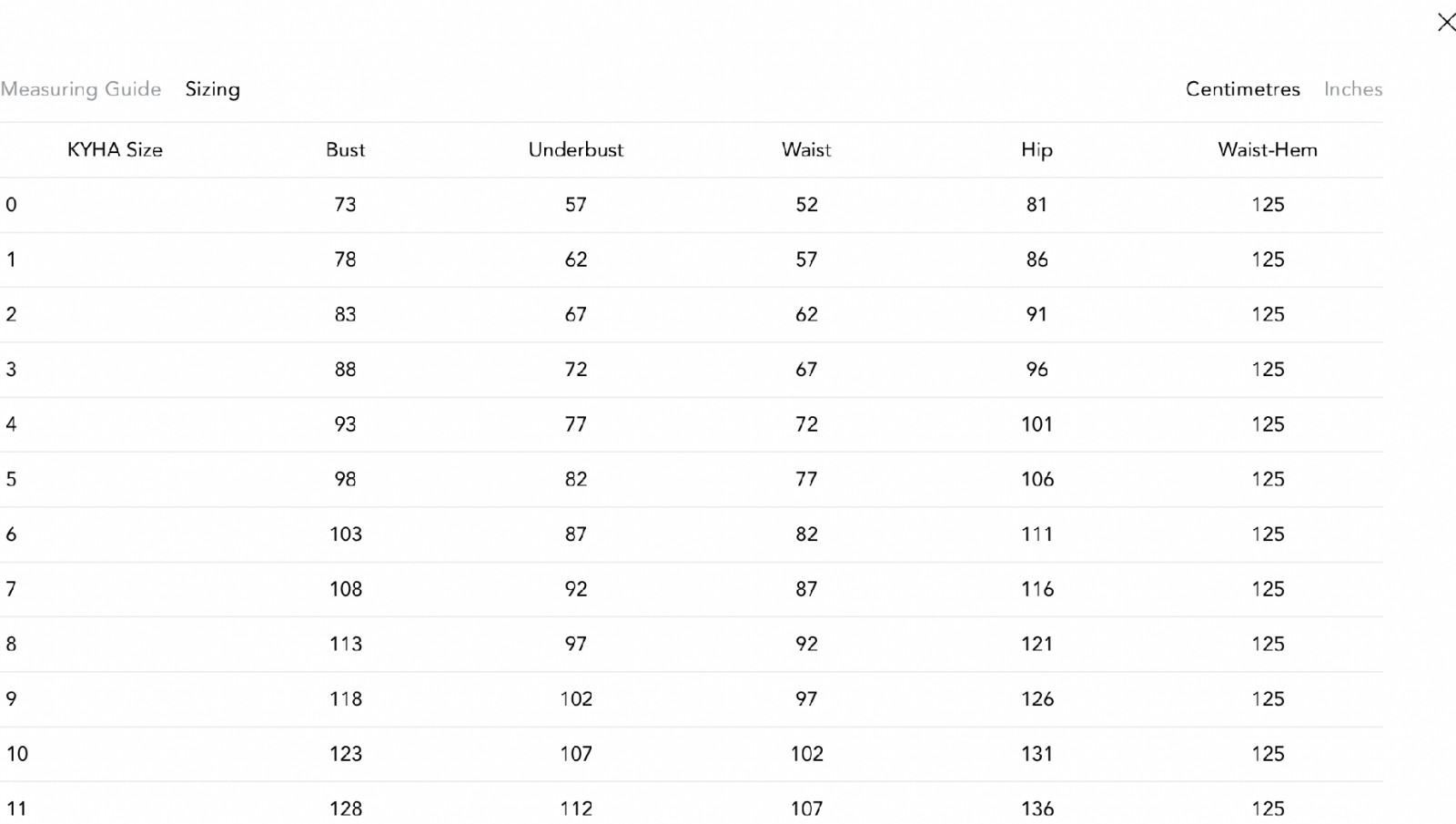Viewport: 1456px width, 824px height.
Task: Click the Hip column header
Action: (x=1036, y=150)
